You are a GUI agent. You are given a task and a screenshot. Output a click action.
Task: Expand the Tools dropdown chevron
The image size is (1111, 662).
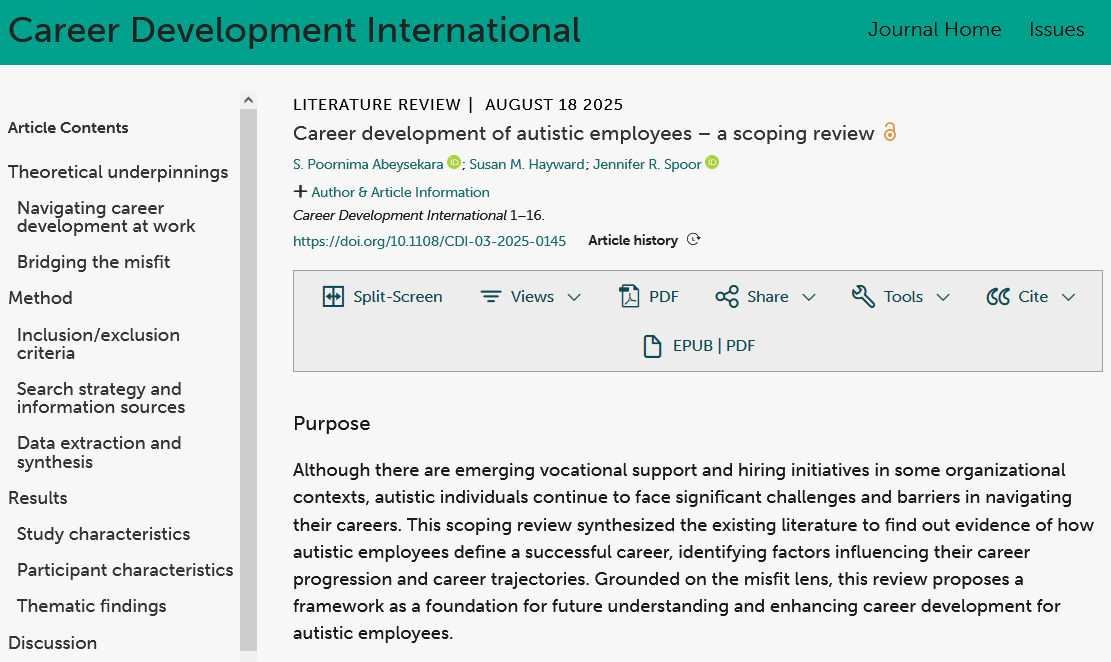point(943,297)
